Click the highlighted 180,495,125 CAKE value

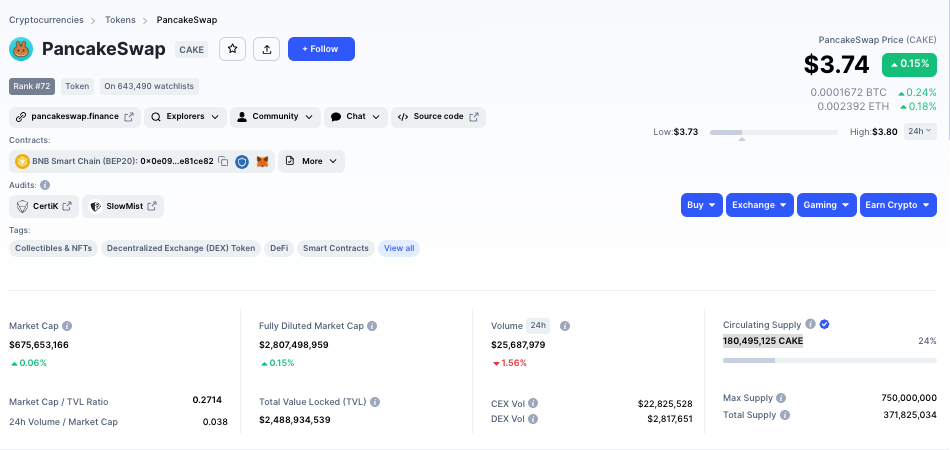tap(763, 341)
